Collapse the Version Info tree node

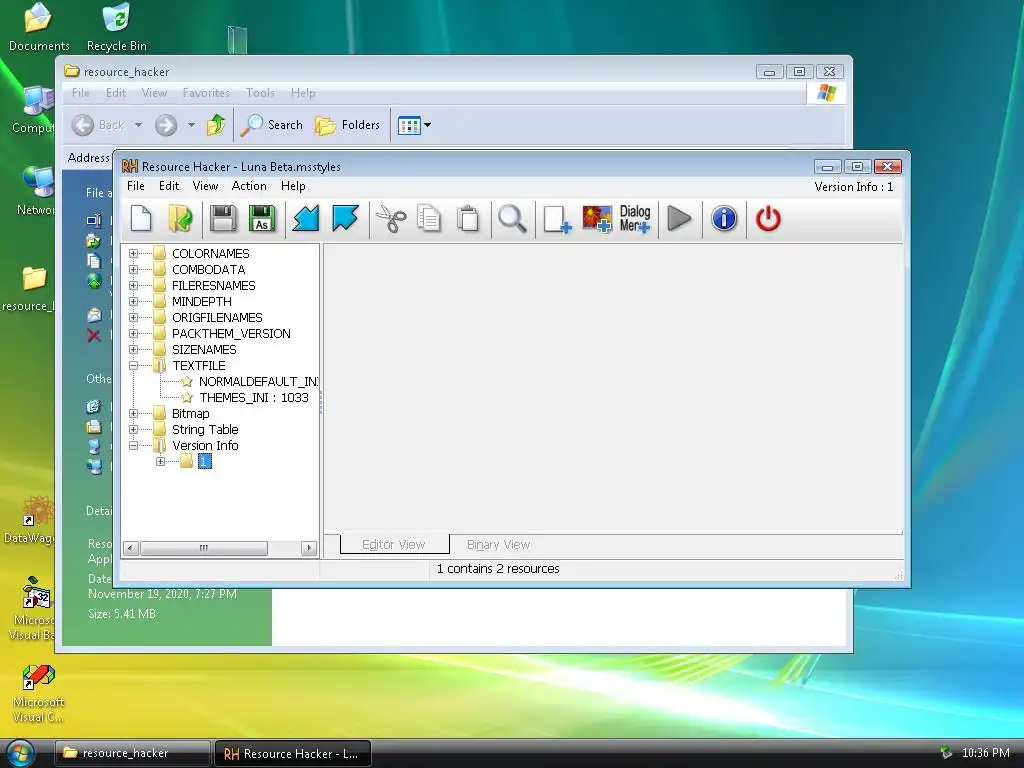click(x=133, y=445)
